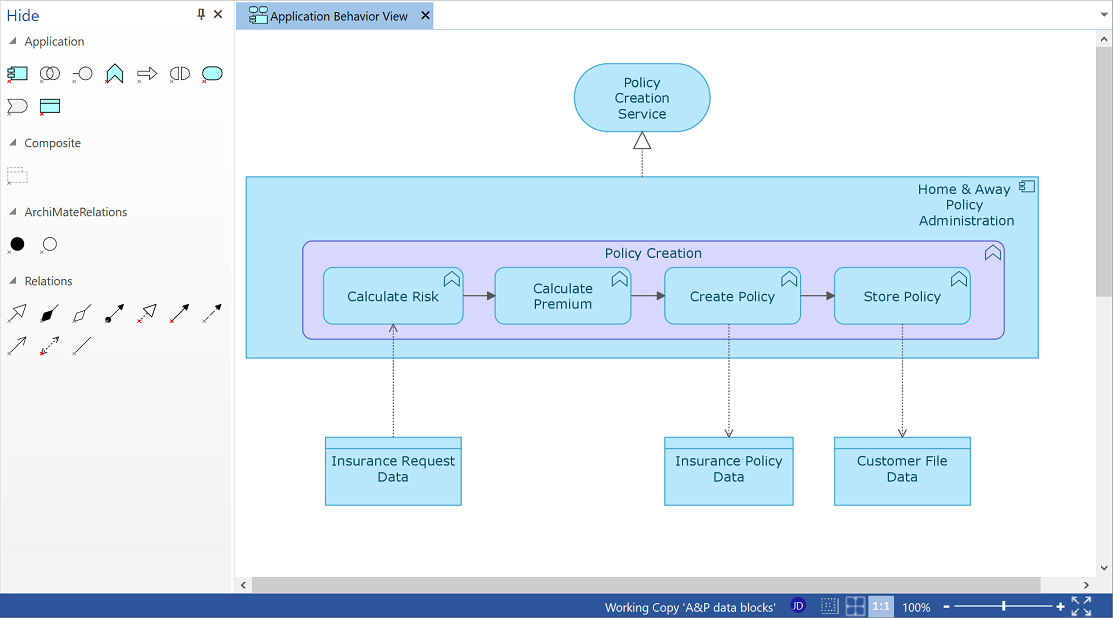Select the Data Object palette icon
1113x618 pixels.
(50, 106)
